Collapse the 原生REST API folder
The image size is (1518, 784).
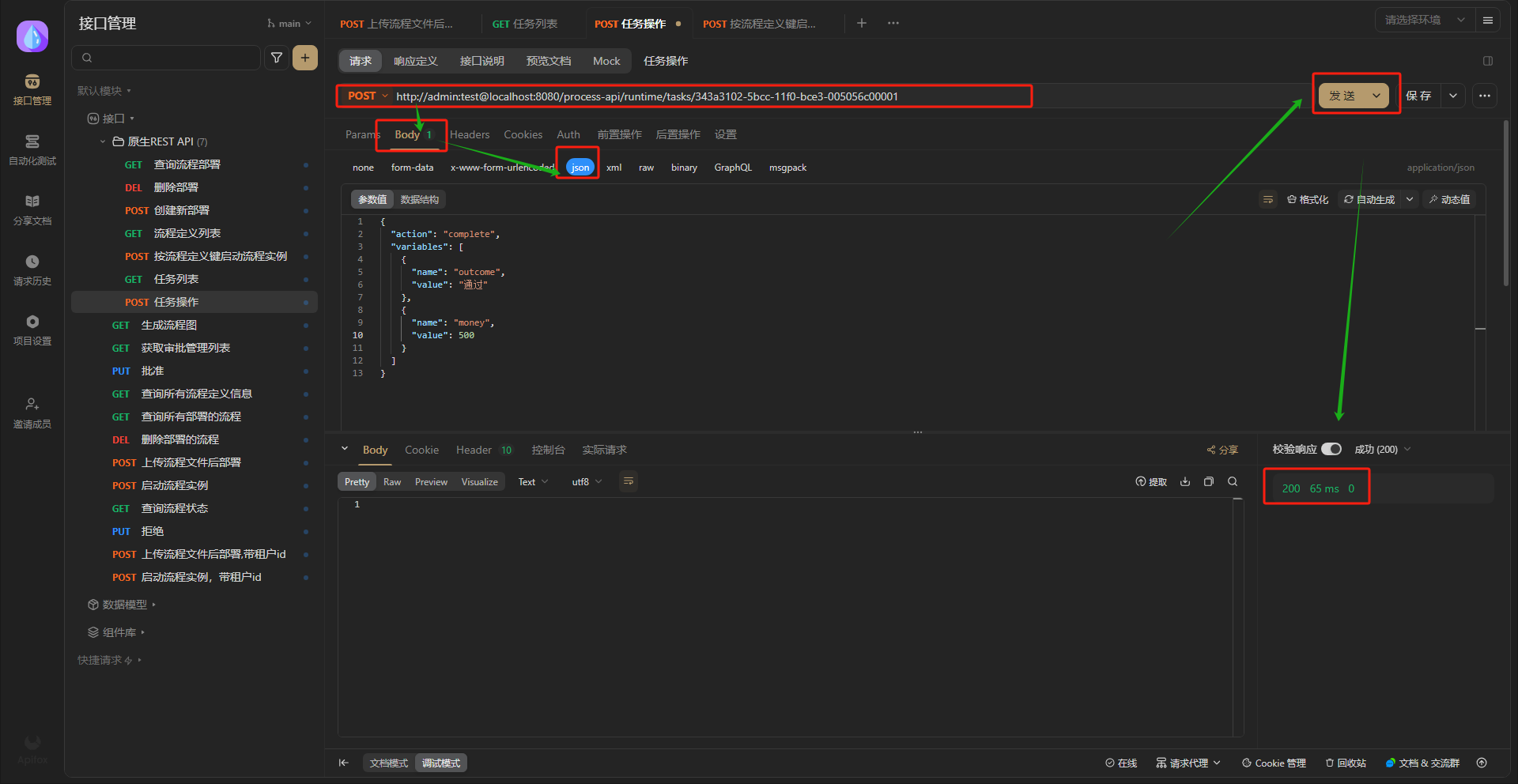[103, 142]
